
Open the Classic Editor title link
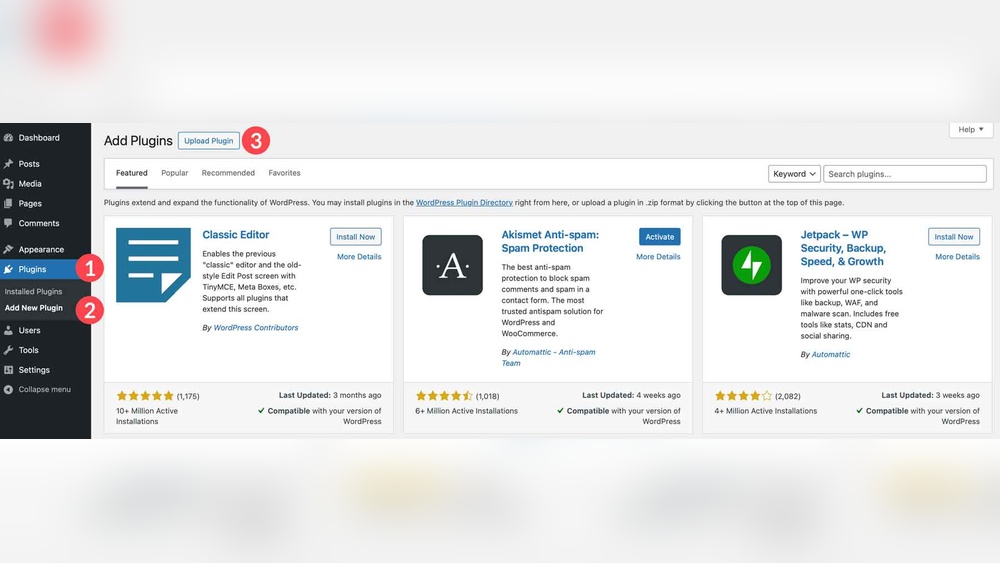pos(236,235)
